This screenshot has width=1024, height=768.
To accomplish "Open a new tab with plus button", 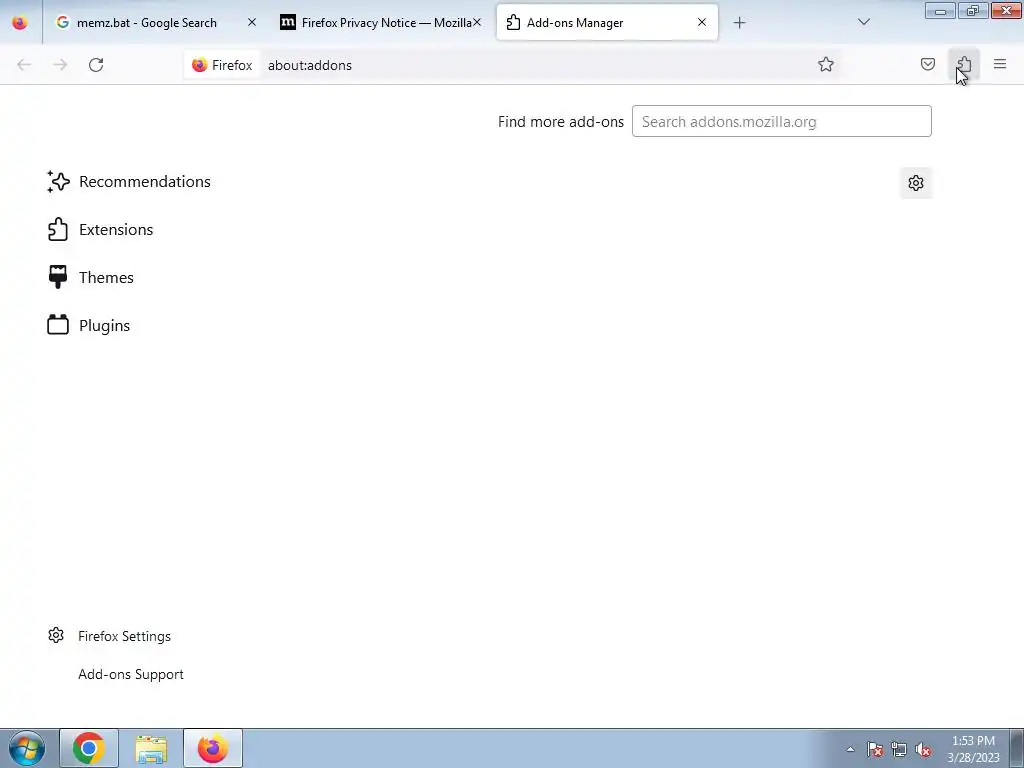I will coord(739,23).
